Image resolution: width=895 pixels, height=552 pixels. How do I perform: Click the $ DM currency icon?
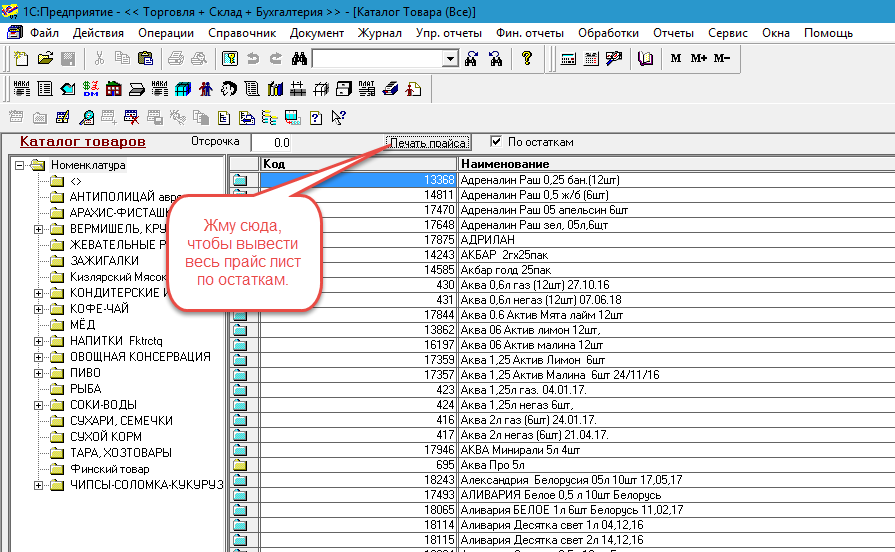[91, 89]
